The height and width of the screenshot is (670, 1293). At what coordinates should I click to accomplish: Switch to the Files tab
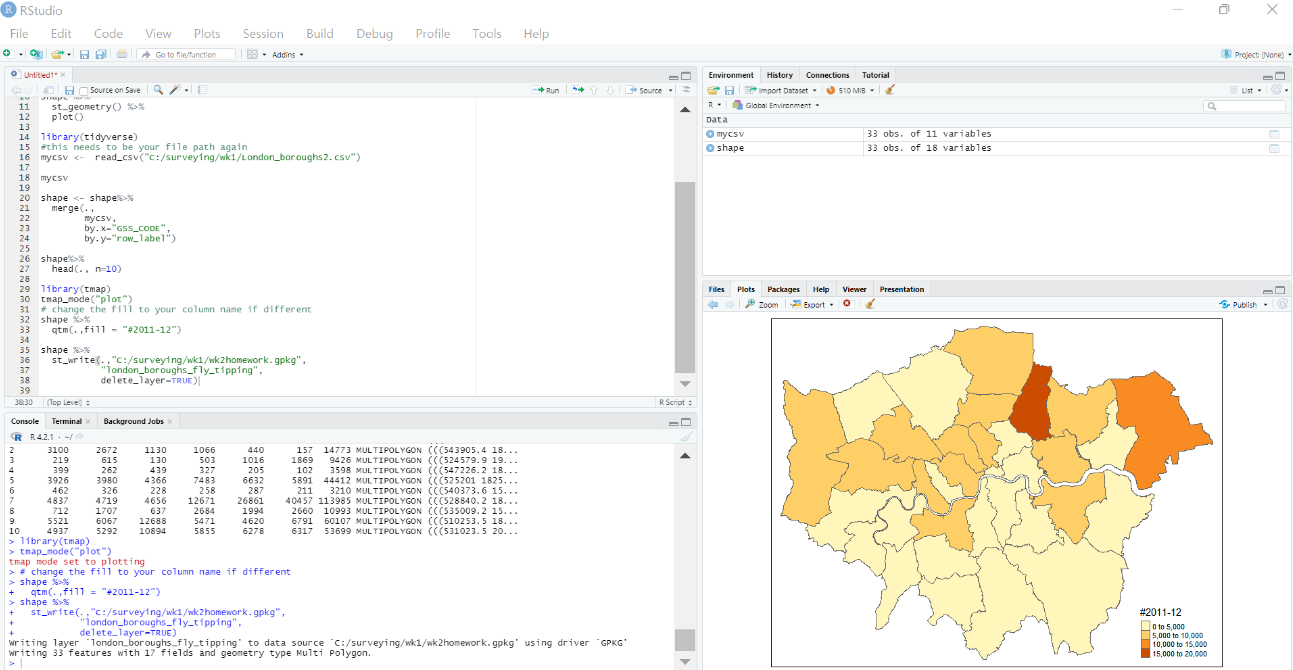[x=716, y=289]
